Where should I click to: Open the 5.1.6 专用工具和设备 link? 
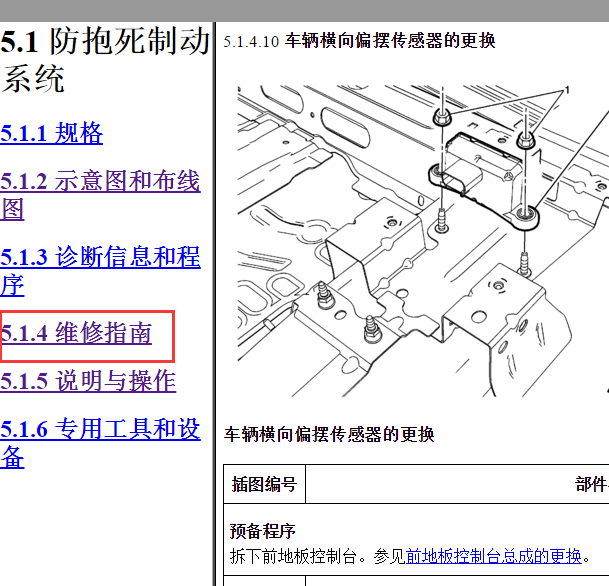100,443
